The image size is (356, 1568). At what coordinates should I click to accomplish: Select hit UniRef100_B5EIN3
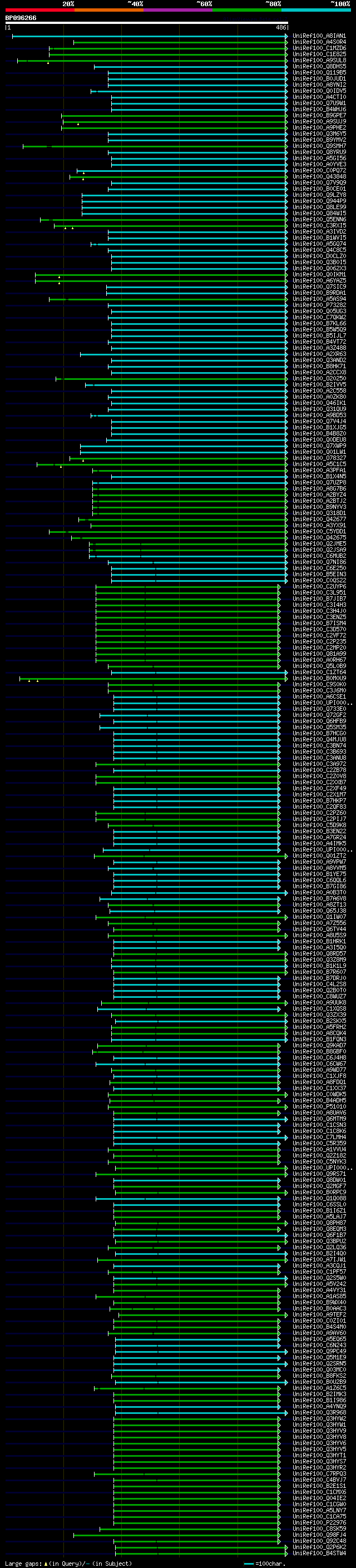coord(319,575)
